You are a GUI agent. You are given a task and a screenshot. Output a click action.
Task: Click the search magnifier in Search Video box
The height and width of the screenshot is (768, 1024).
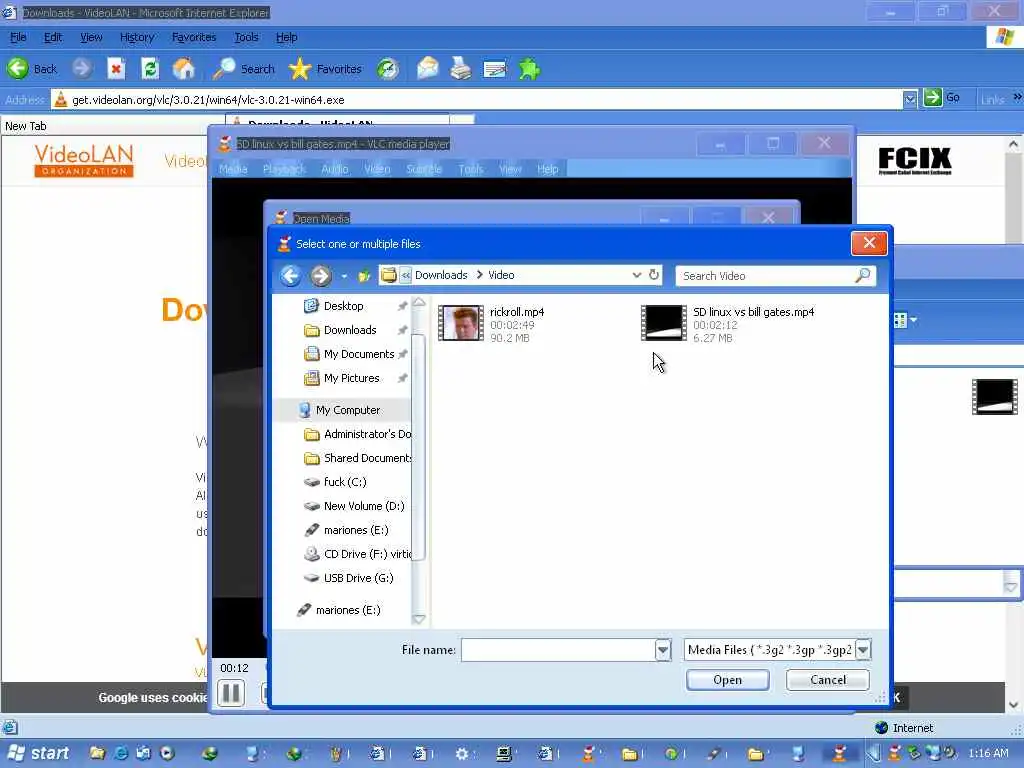point(862,276)
